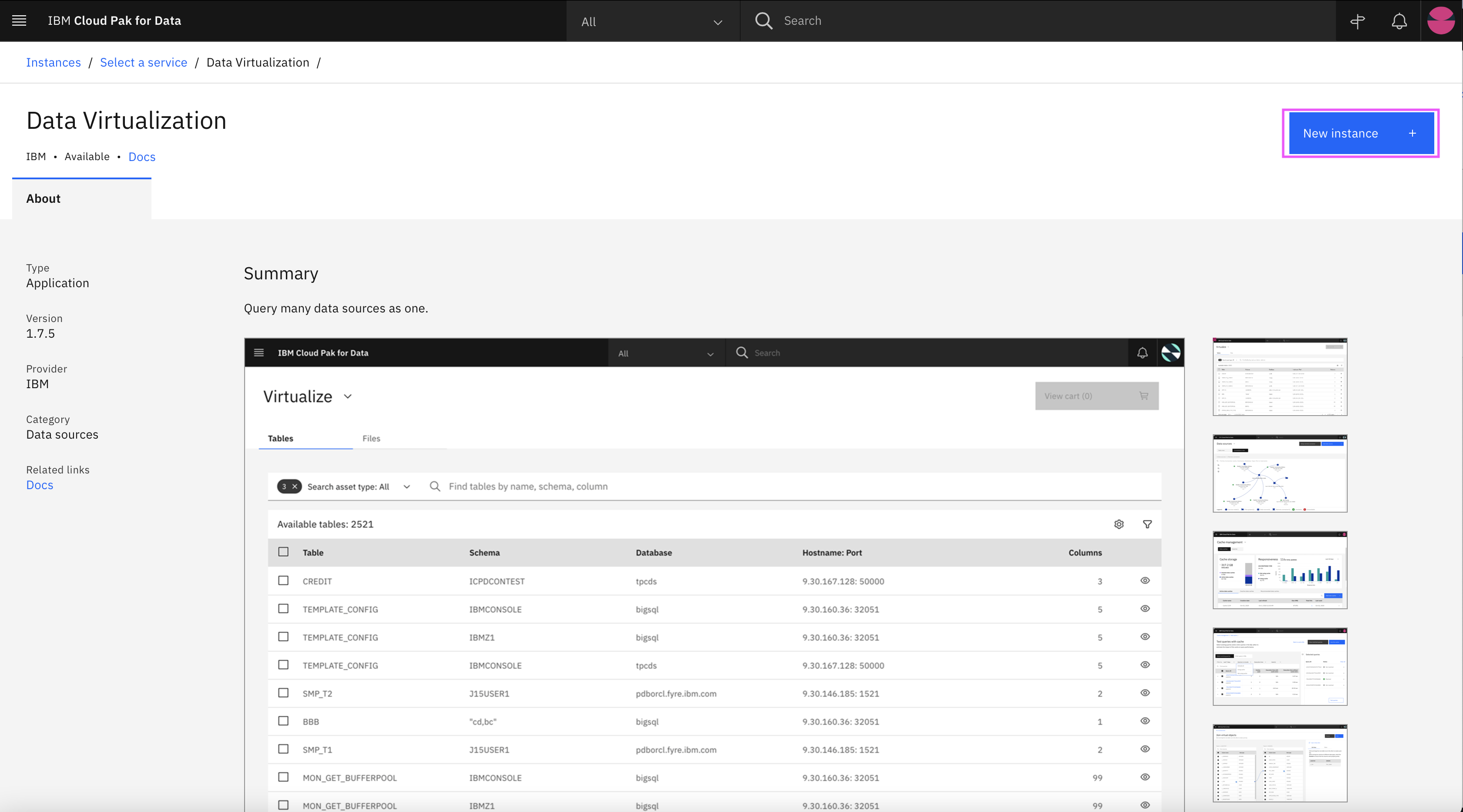Click the View cart shopping cart icon
Screen dimensions: 1463x812
(1144, 396)
